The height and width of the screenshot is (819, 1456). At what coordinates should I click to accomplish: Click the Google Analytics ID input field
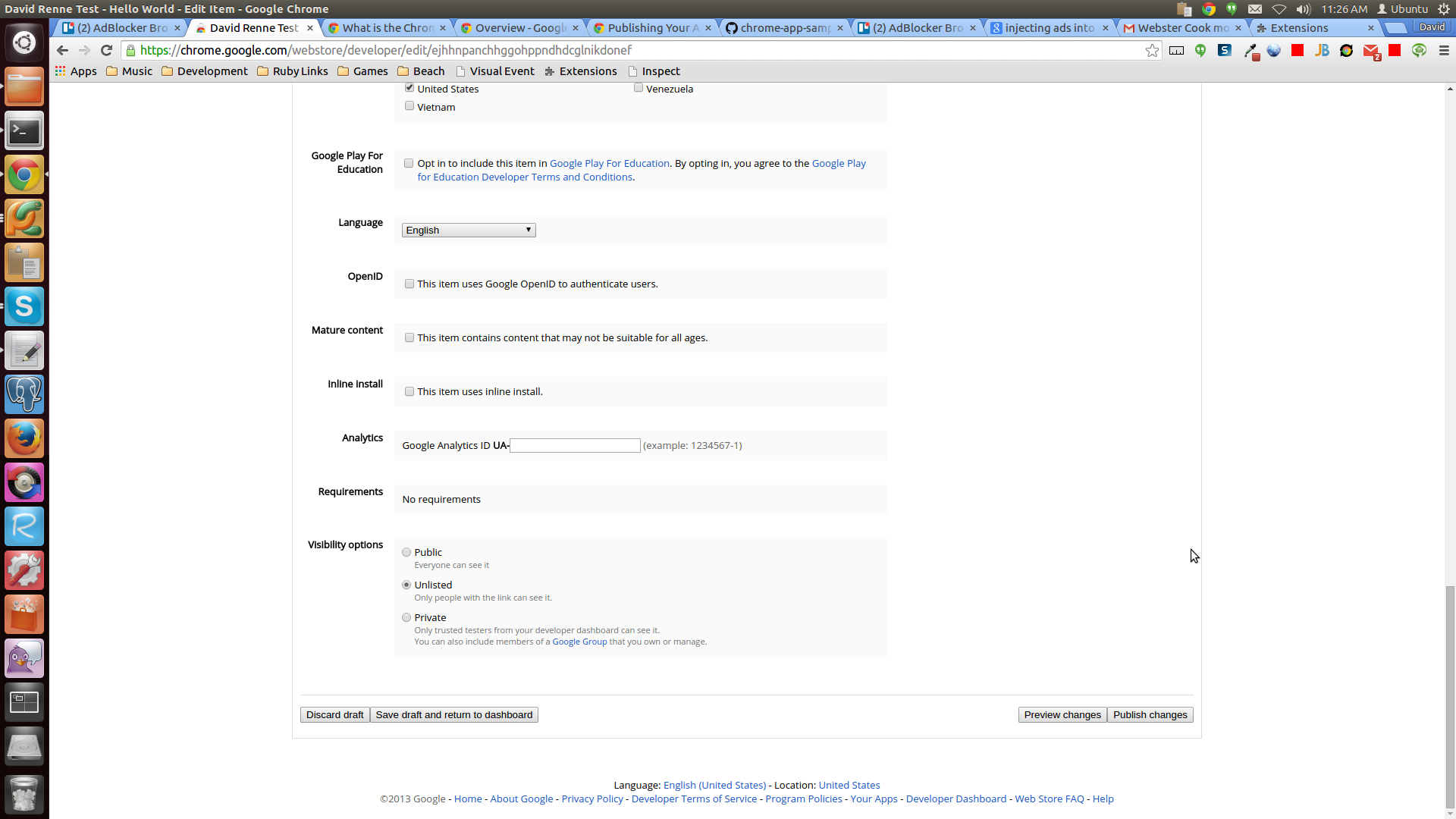[575, 446]
